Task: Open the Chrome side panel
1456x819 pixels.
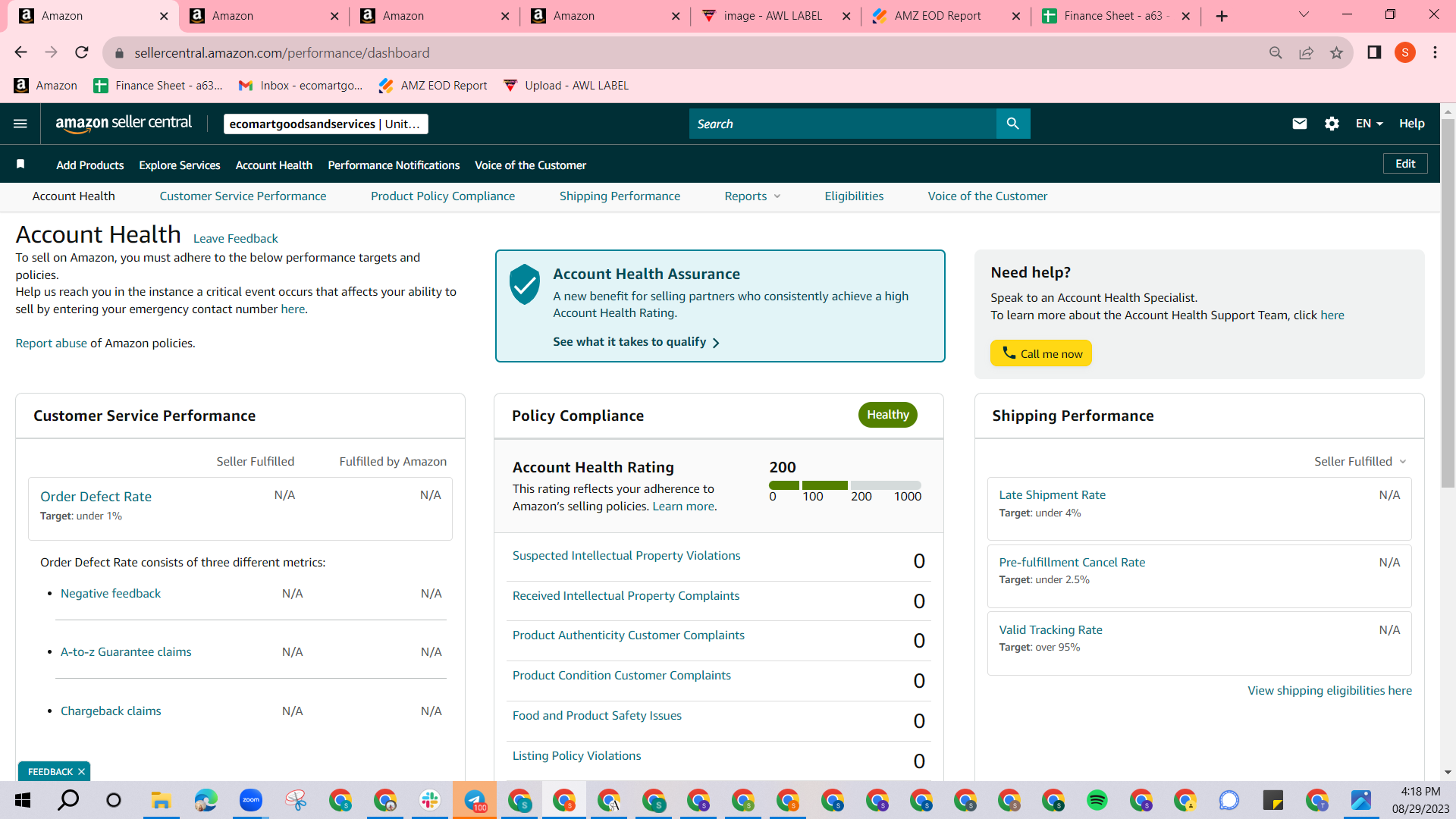Action: click(x=1374, y=52)
